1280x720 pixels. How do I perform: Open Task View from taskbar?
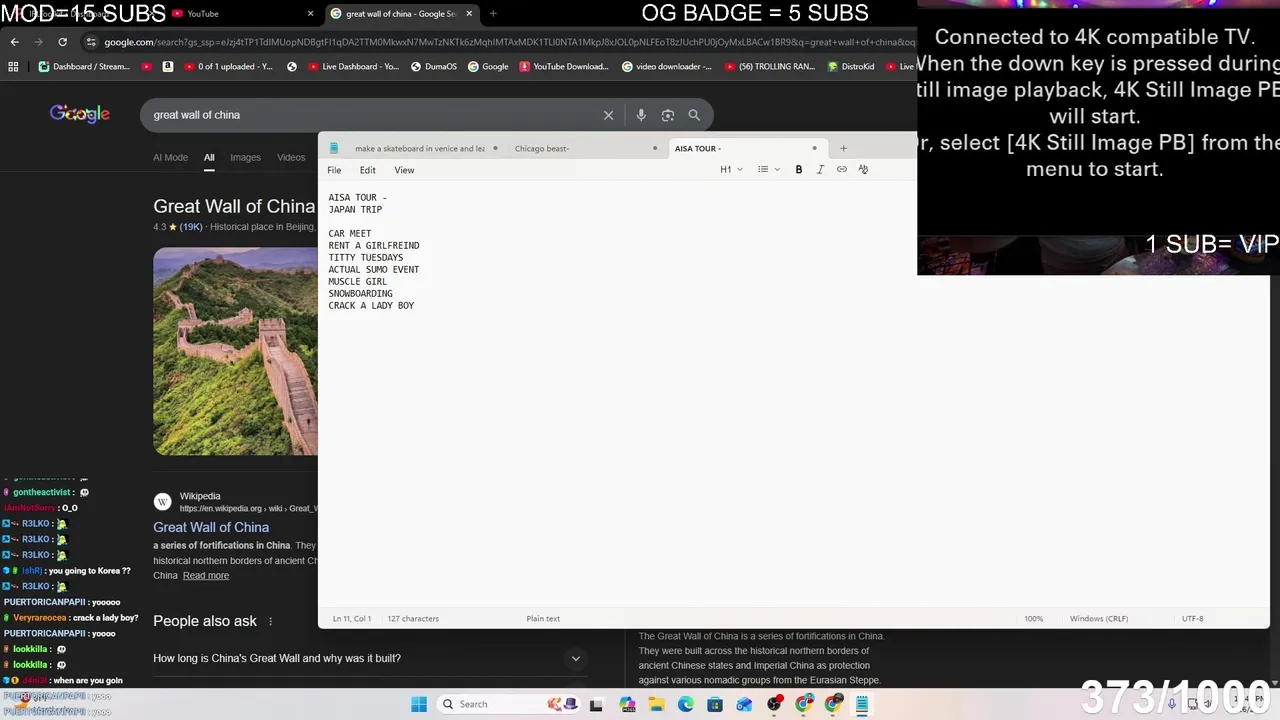tap(596, 705)
